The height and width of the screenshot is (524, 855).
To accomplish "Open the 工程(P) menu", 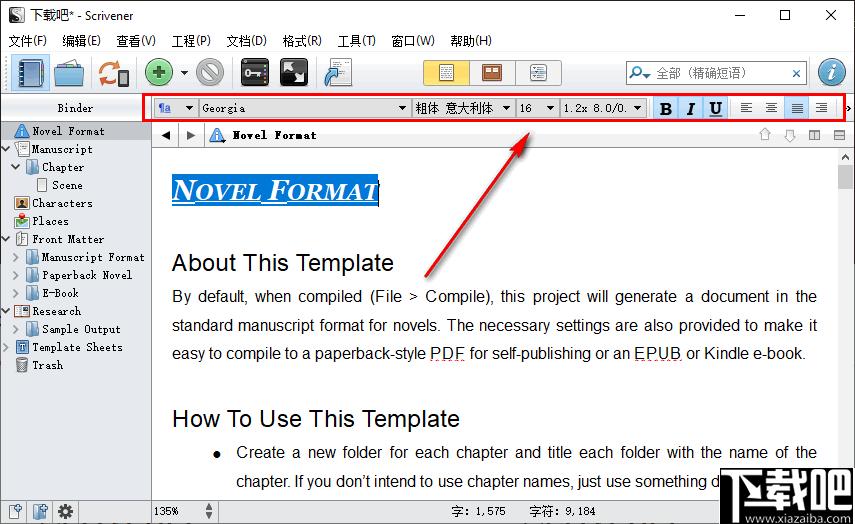I will (x=191, y=41).
